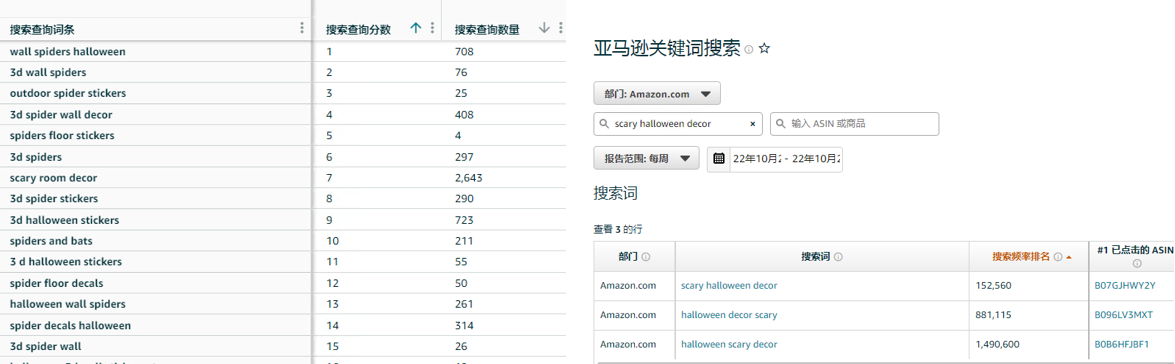This screenshot has width=1175, height=364.
Task: Click the info icon next to 部门 header
Action: tap(646, 257)
